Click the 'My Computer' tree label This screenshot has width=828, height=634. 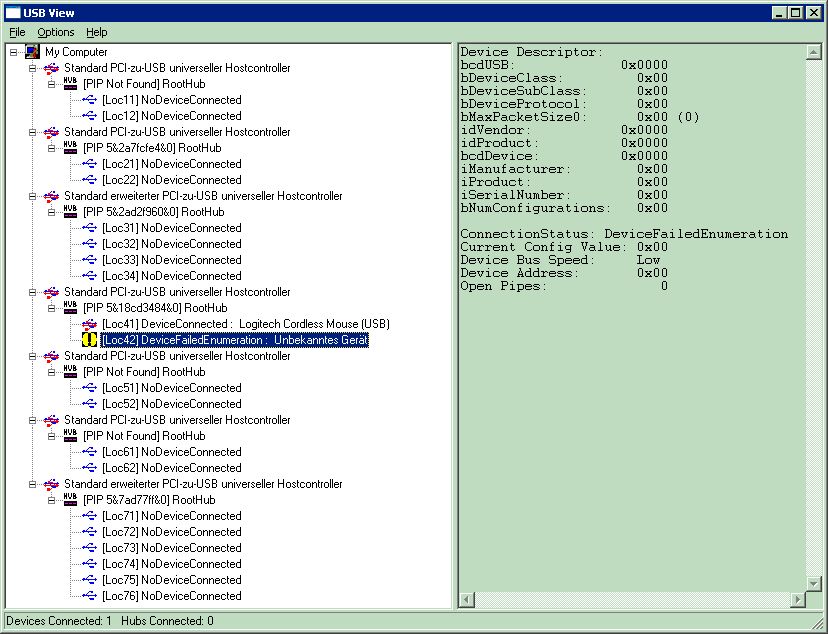pos(76,52)
